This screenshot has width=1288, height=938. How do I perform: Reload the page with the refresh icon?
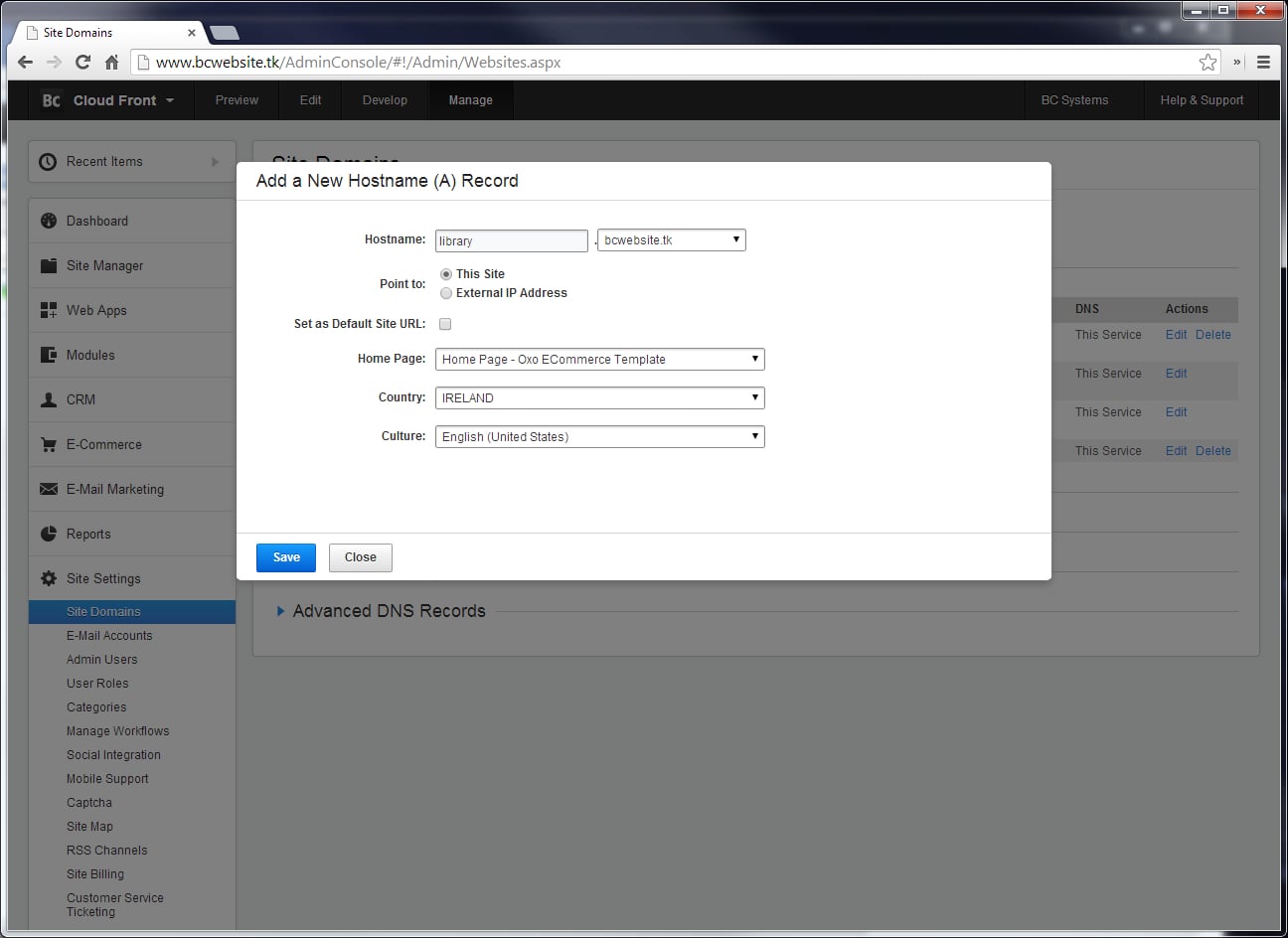coord(82,62)
